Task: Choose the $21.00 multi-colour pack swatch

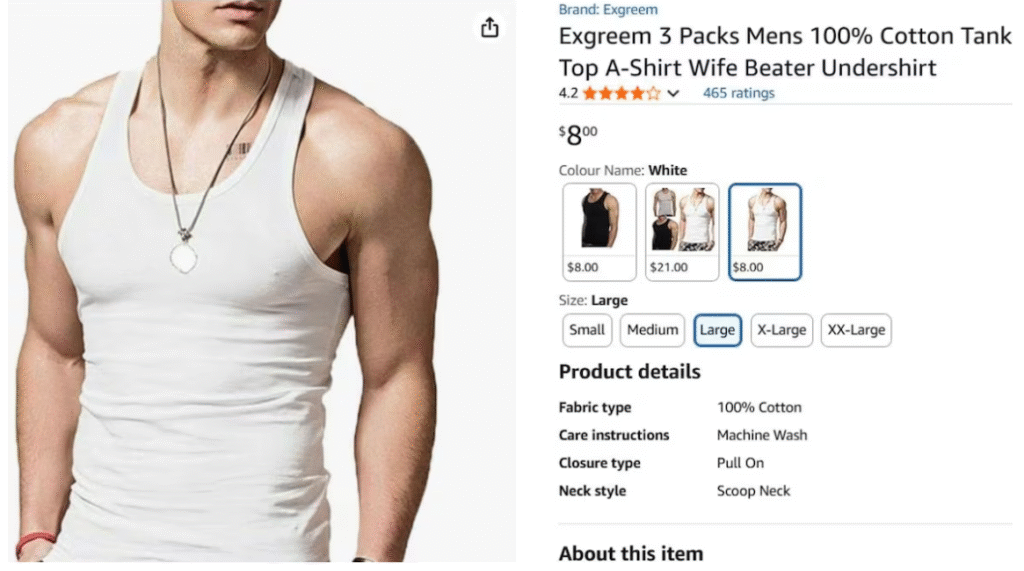Action: [682, 231]
